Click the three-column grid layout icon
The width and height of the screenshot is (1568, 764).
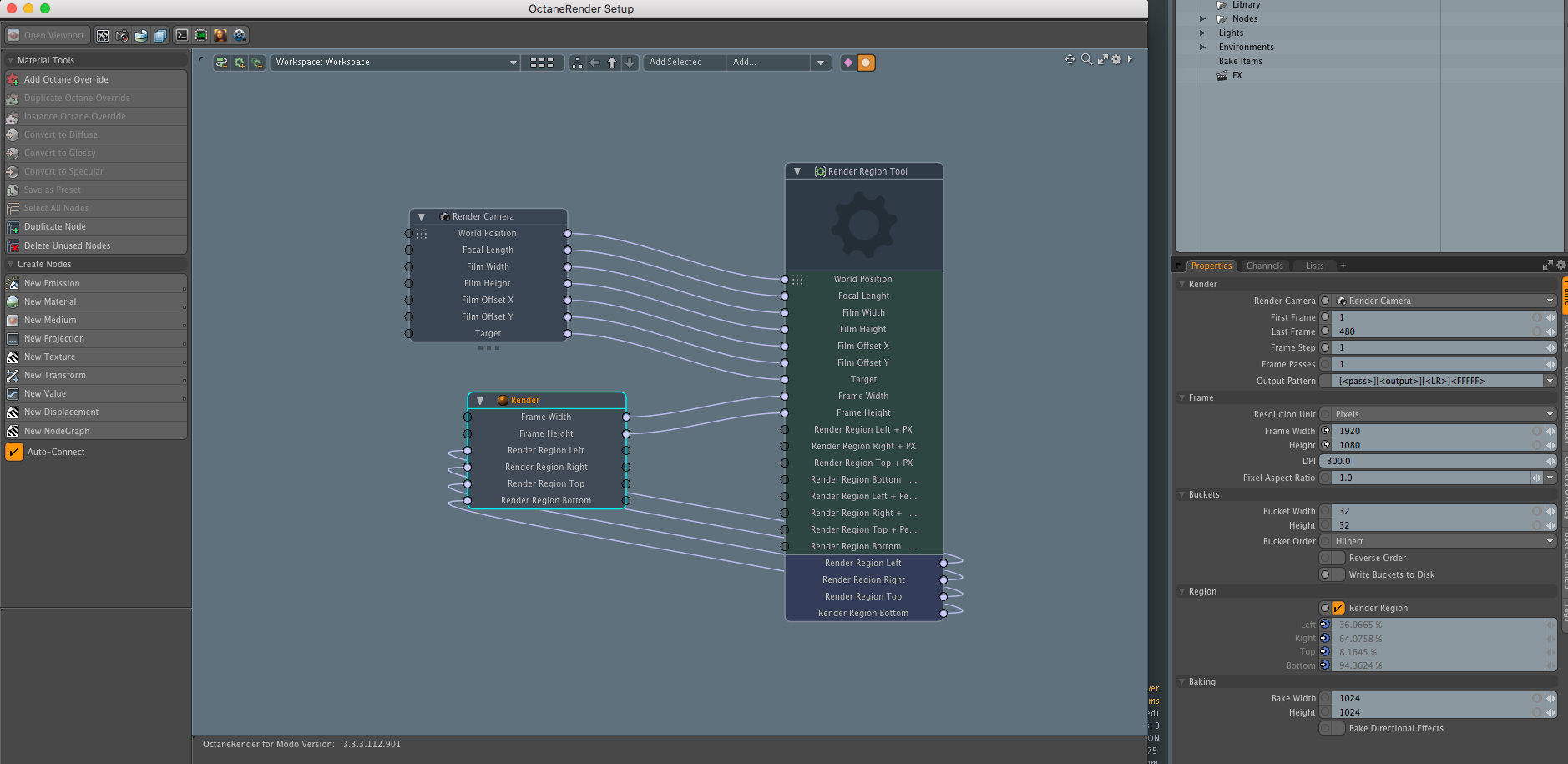(542, 63)
